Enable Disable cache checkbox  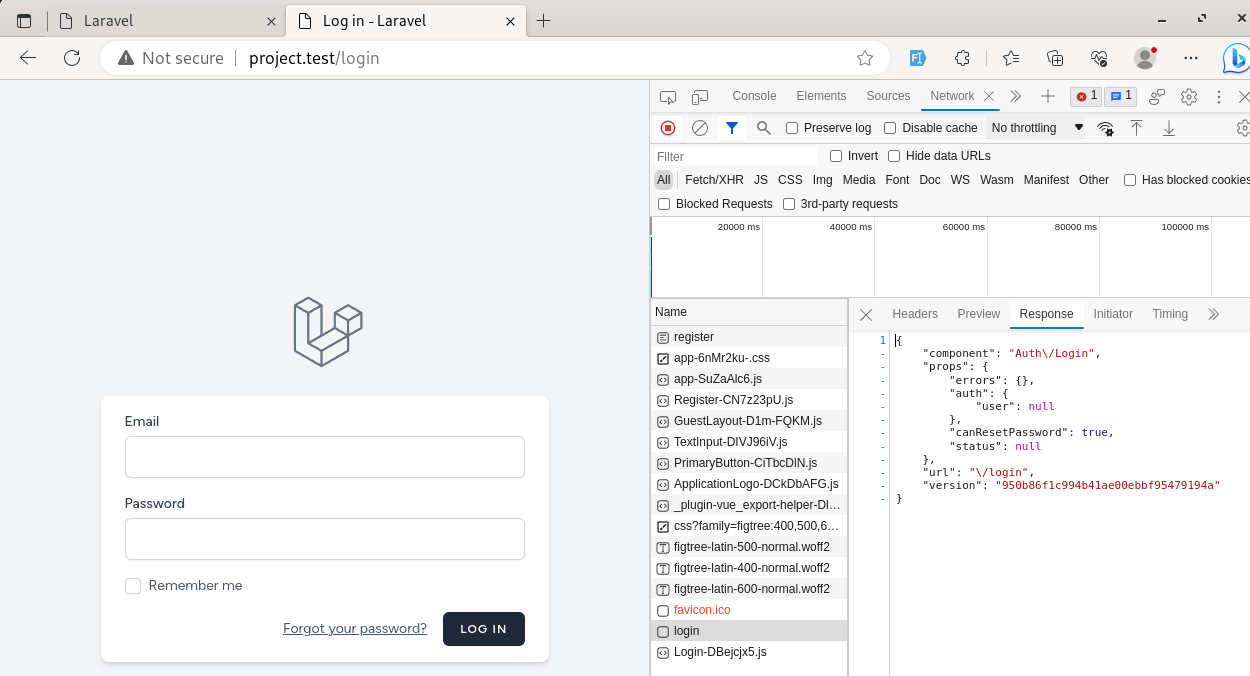(x=890, y=128)
